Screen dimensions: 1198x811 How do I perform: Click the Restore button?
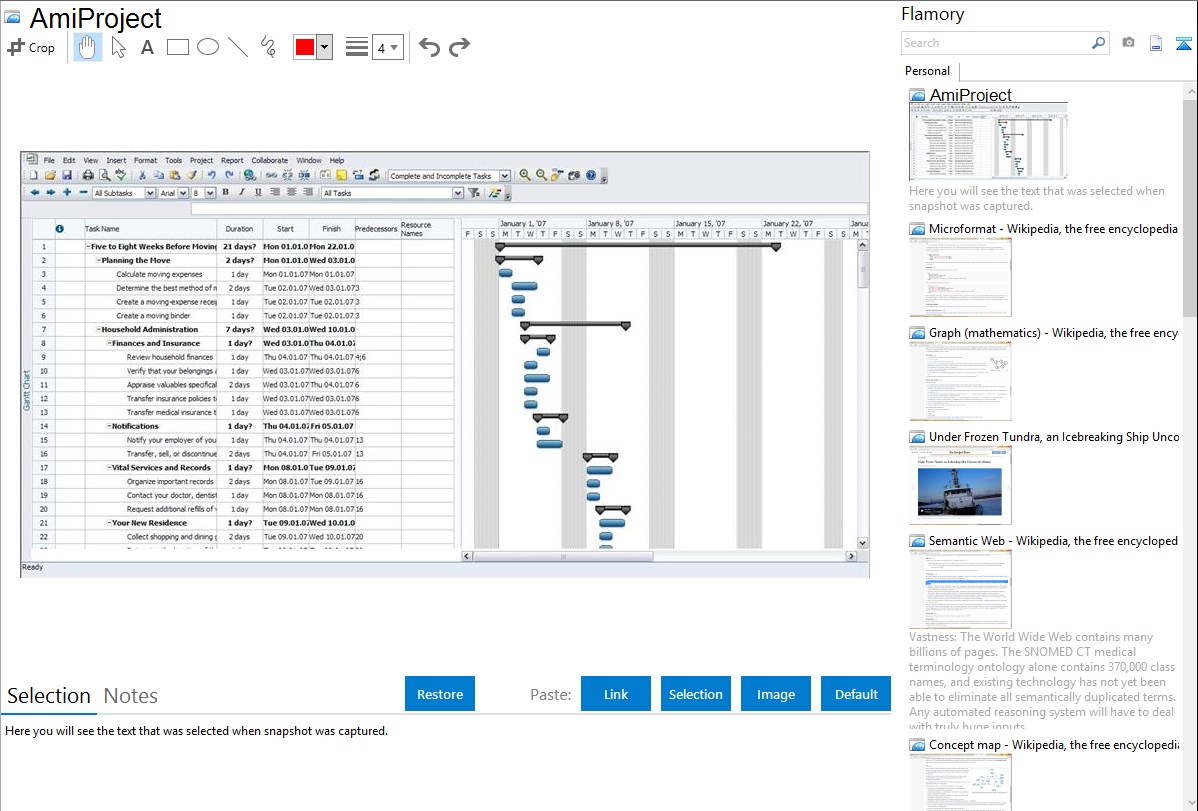(440, 694)
